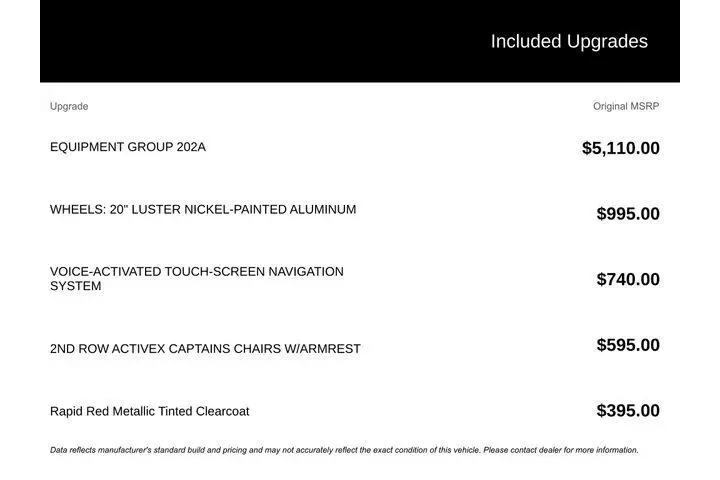Click the Included Upgrades heading
This screenshot has height=480, width=720.
coord(569,42)
